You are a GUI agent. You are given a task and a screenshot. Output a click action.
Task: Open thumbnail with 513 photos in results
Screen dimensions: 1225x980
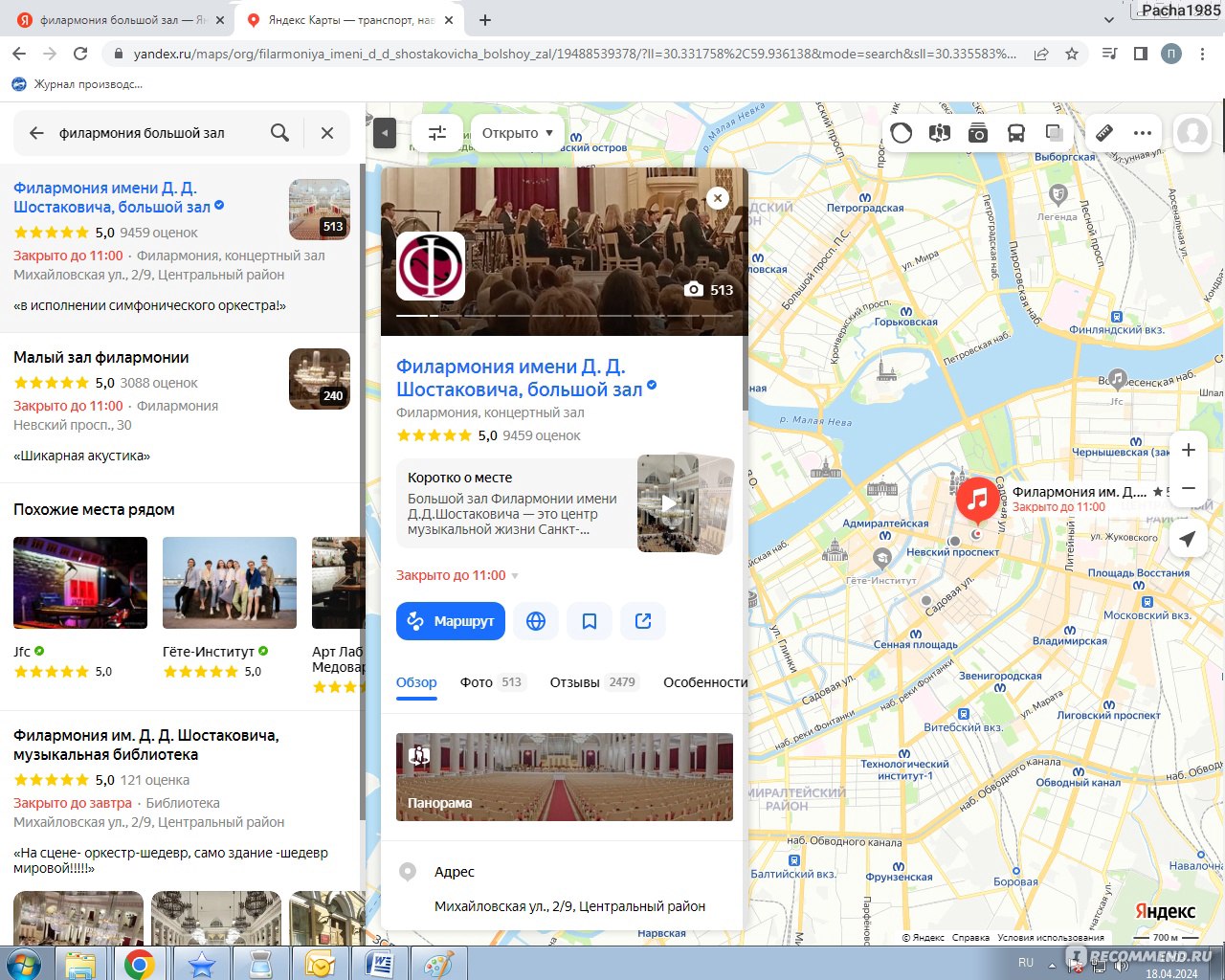[x=320, y=209]
